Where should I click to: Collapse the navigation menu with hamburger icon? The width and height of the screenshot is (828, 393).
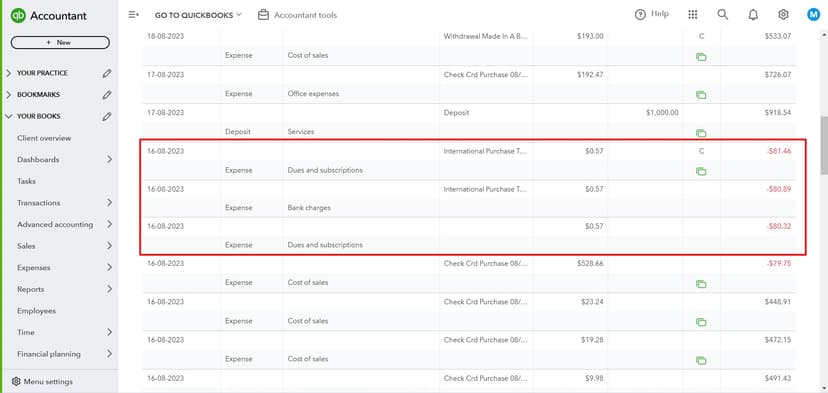[x=134, y=15]
